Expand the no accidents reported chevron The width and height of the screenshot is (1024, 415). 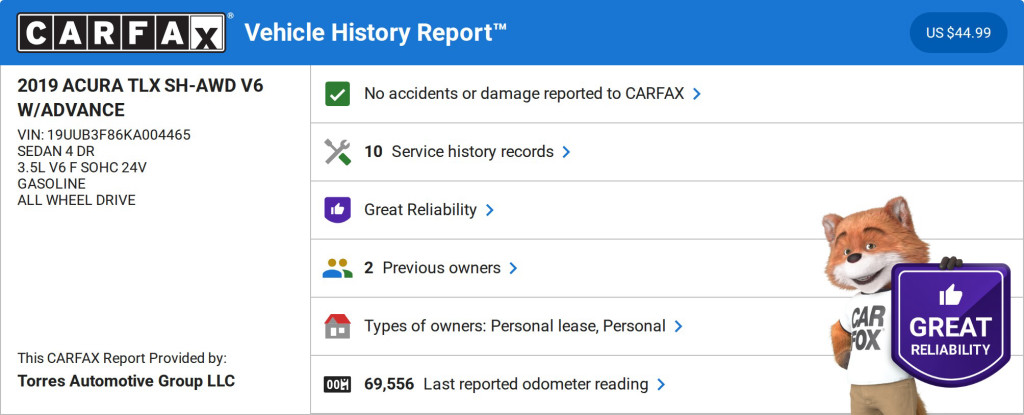click(697, 94)
